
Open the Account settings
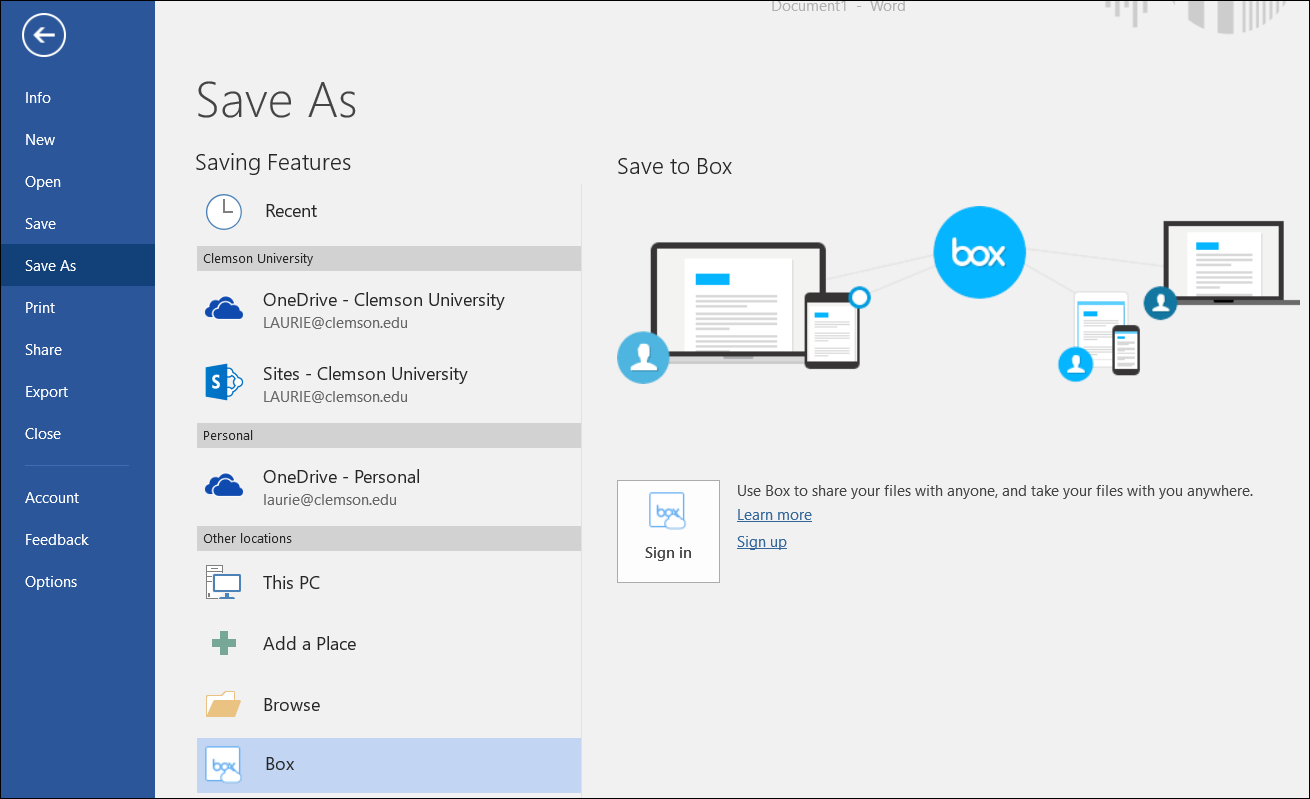(x=51, y=497)
